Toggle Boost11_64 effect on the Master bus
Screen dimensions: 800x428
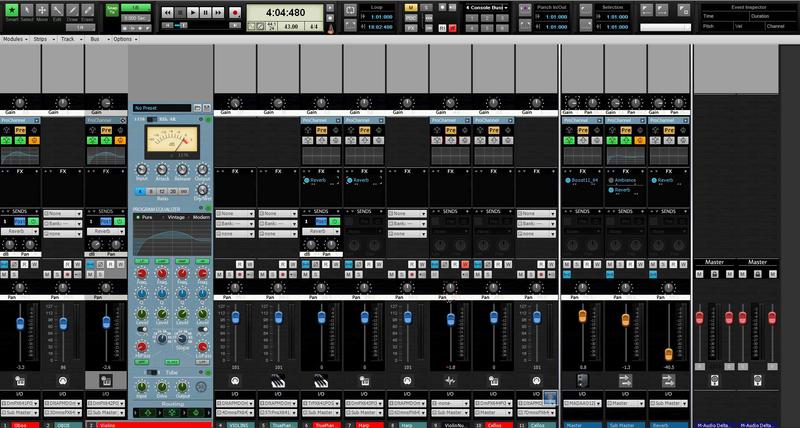pos(568,180)
